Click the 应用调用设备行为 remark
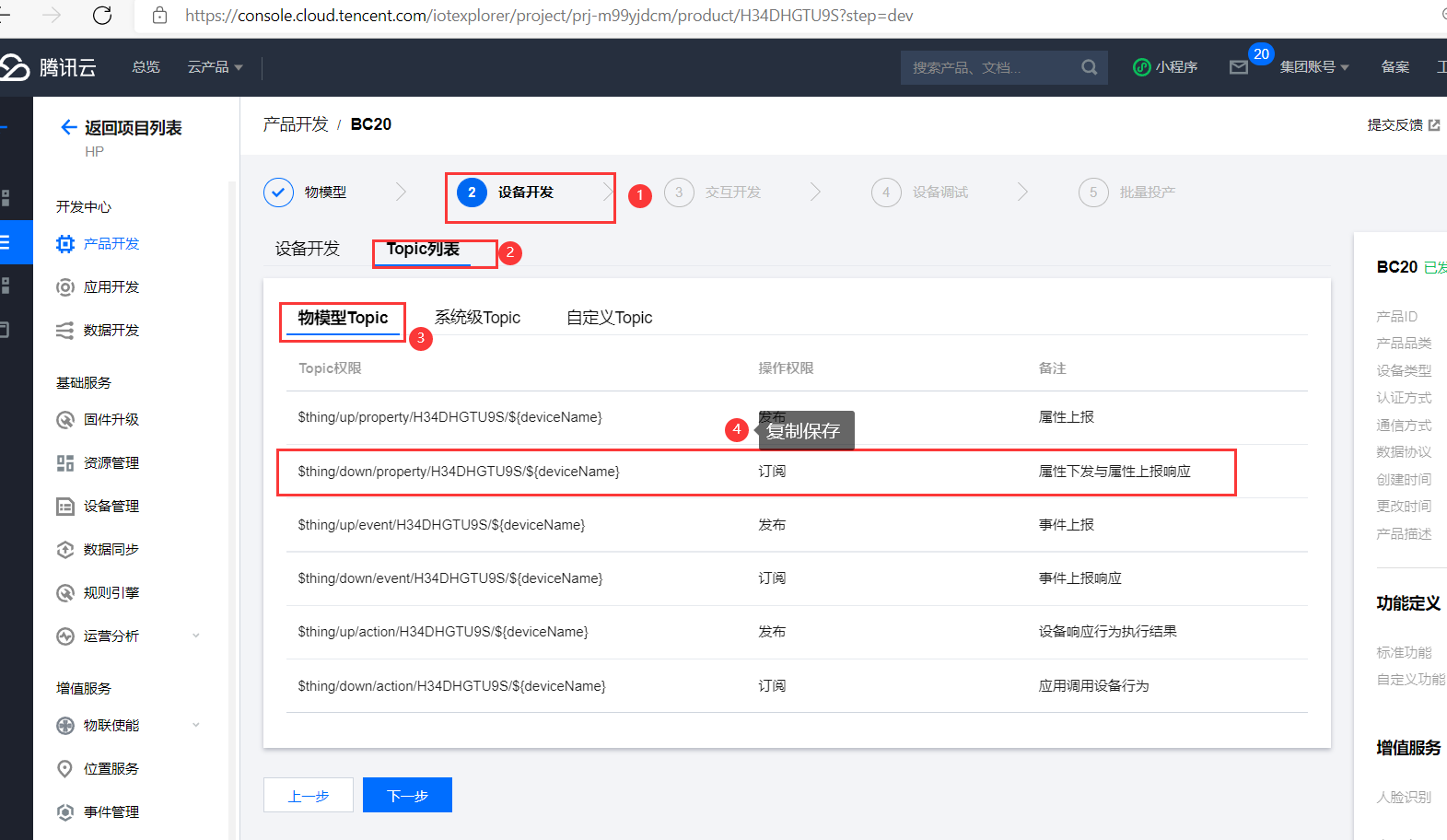Viewport: 1447px width, 840px height. (1093, 686)
